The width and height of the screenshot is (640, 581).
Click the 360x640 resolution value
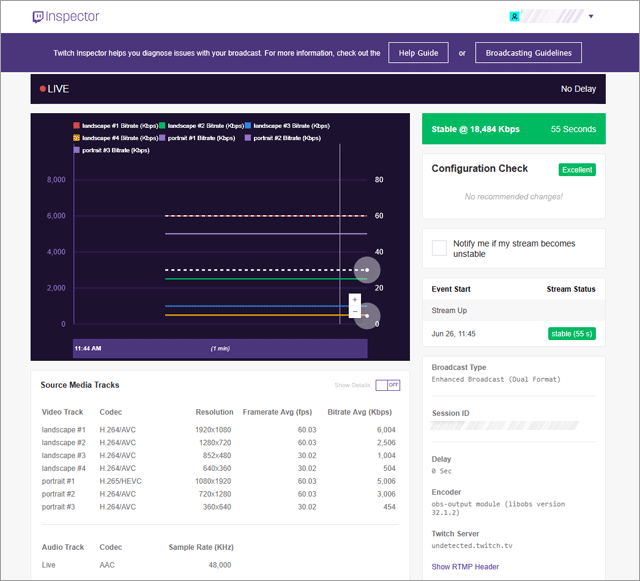point(217,507)
